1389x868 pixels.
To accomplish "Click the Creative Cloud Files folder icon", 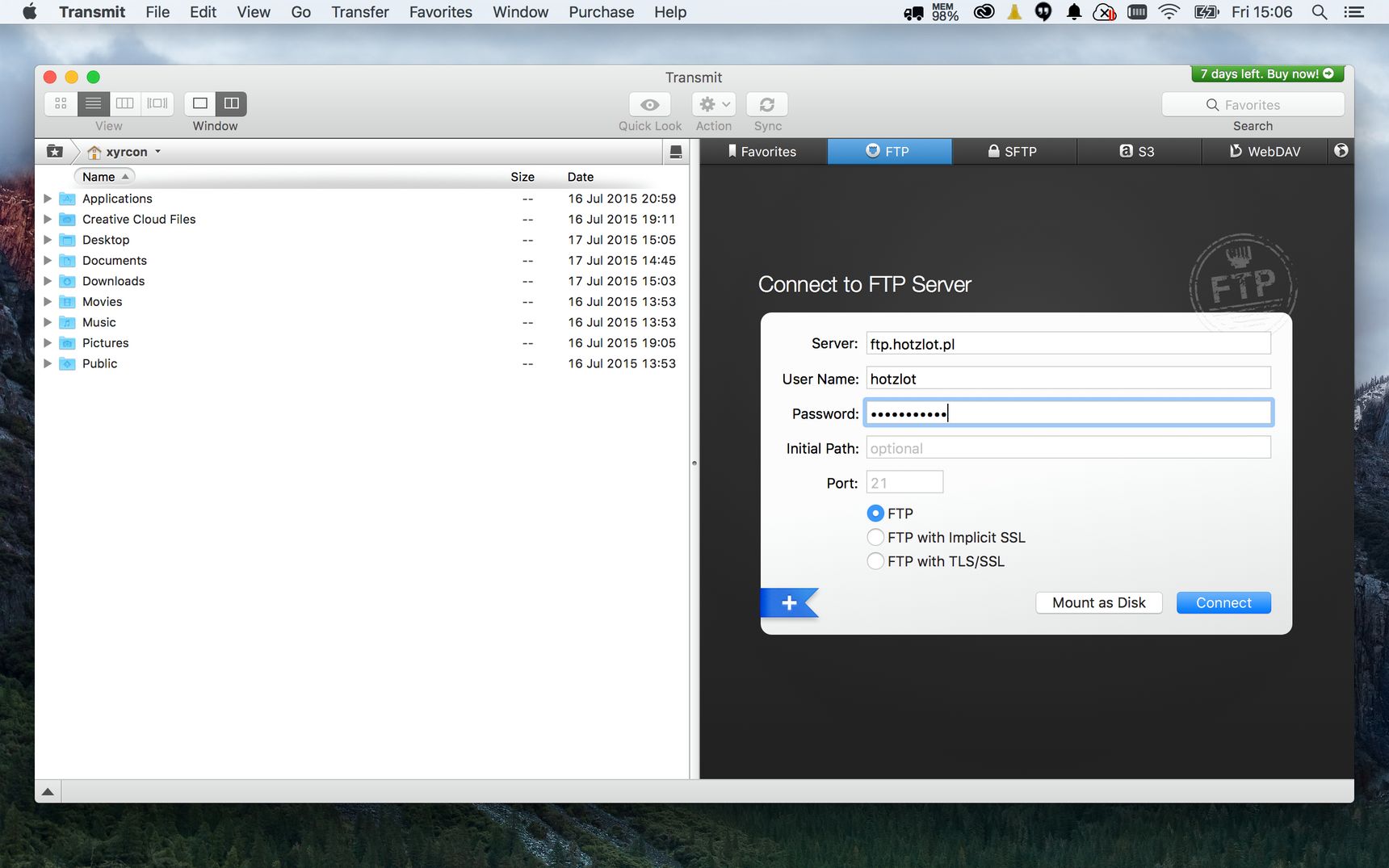I will coord(68,220).
